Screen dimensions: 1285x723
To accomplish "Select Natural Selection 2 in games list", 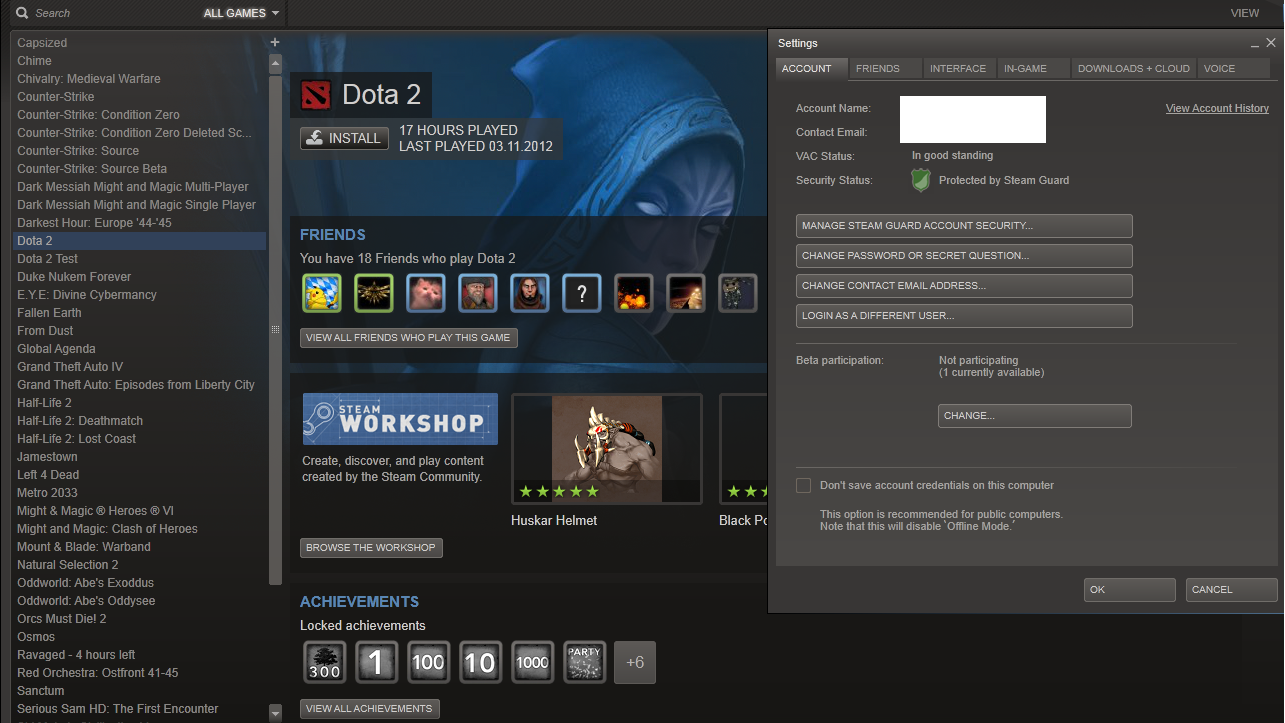I will pyautogui.click(x=139, y=565).
